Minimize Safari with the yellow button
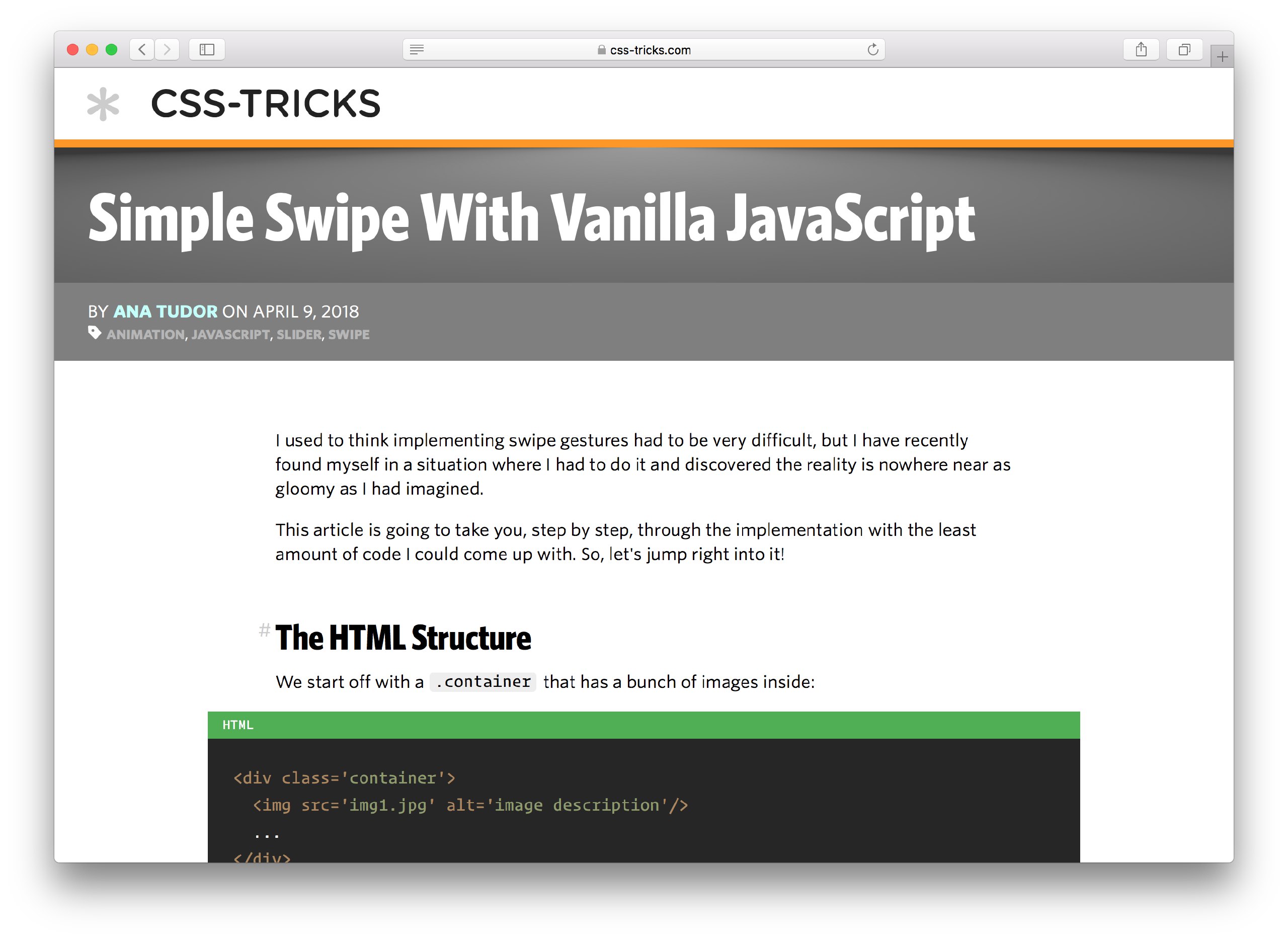This screenshot has width=1288, height=940. coord(92,49)
